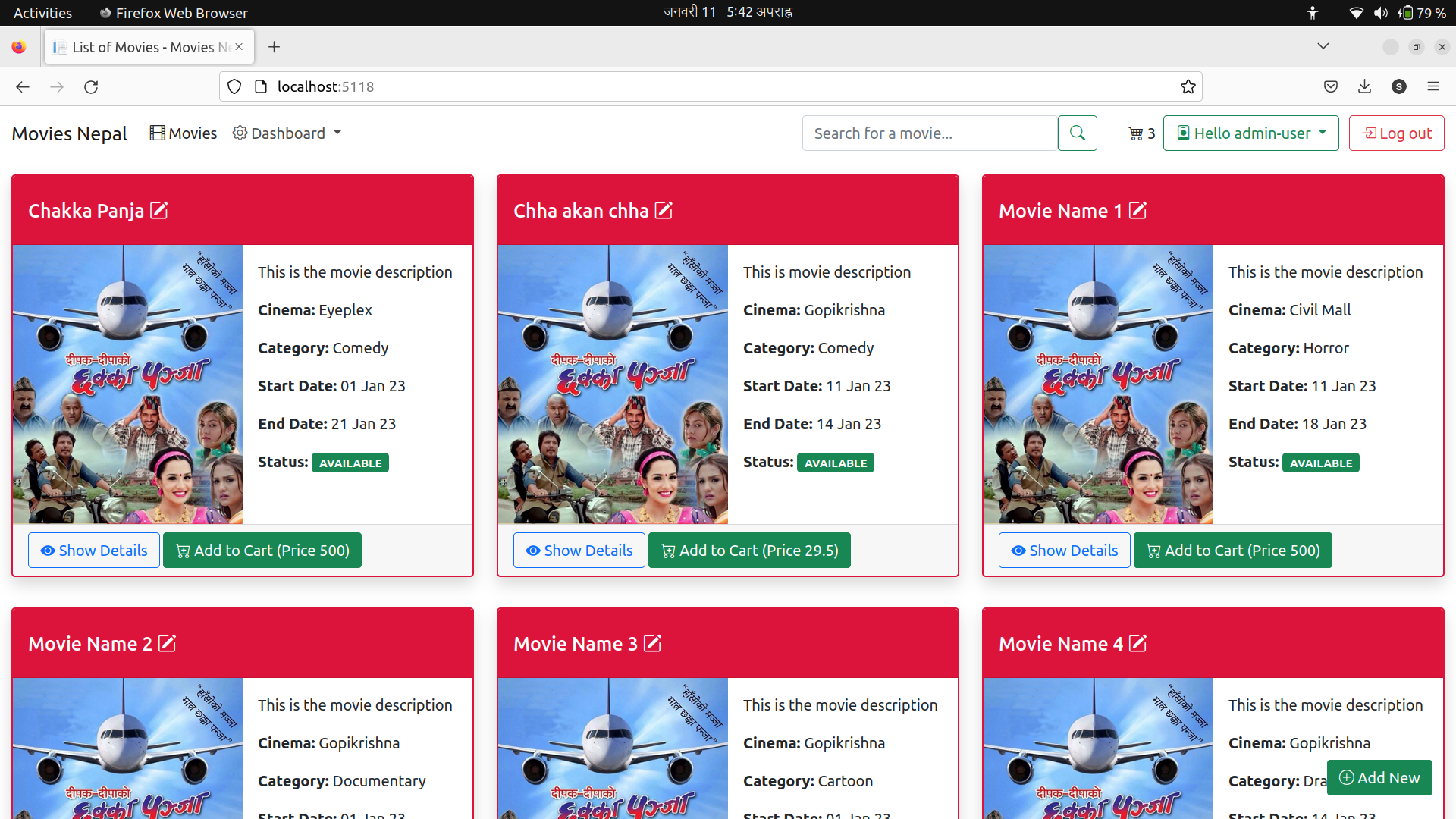Expand the Hello admin-user profile dropdown
The height and width of the screenshot is (819, 1456).
pyautogui.click(x=1250, y=132)
